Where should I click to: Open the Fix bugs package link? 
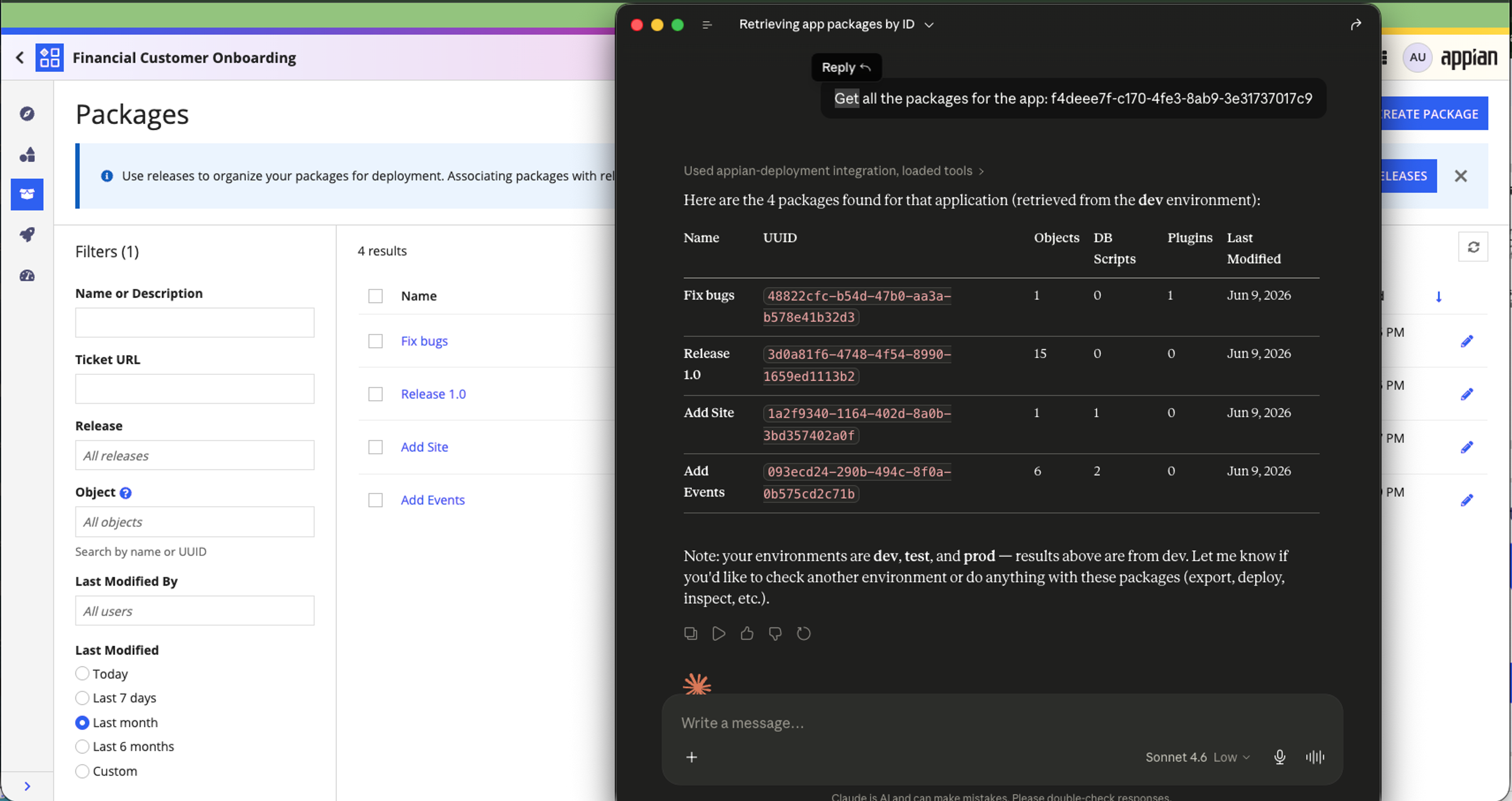(424, 341)
